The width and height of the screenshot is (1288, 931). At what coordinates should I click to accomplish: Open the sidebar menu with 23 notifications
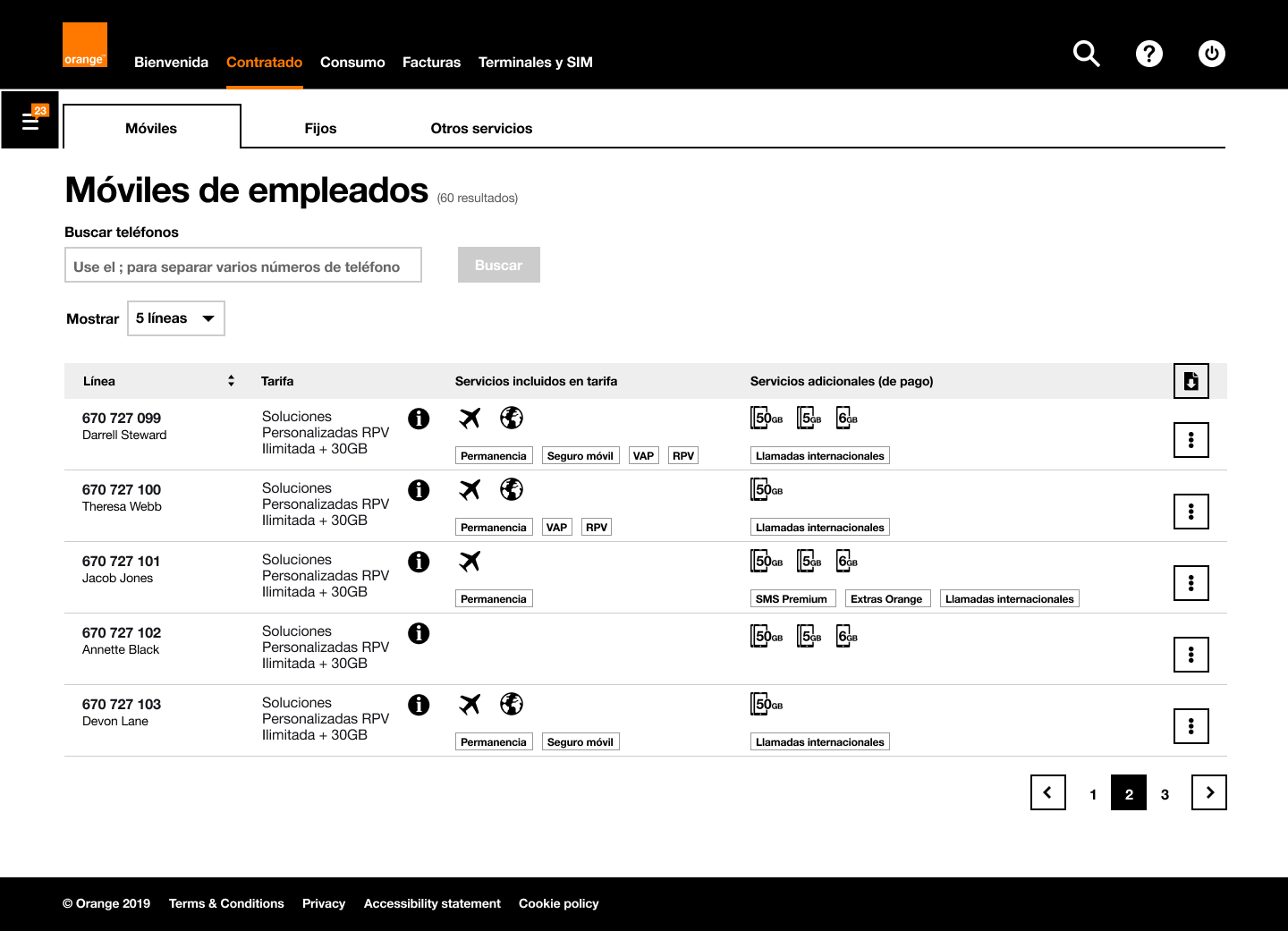[30, 120]
